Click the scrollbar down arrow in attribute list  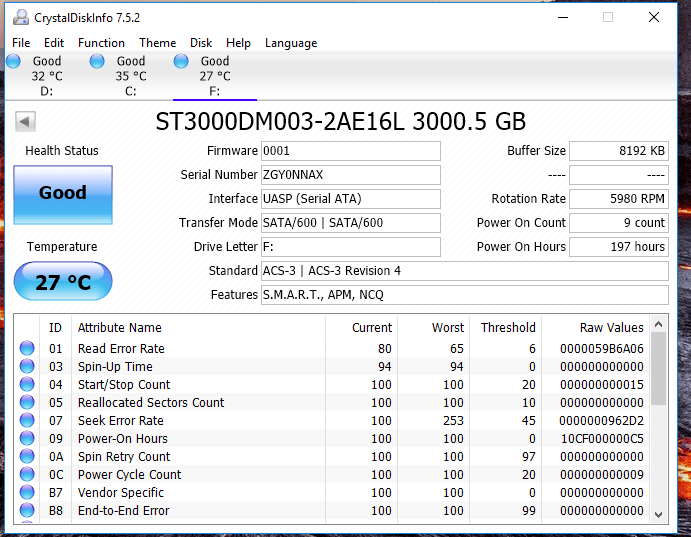click(658, 514)
